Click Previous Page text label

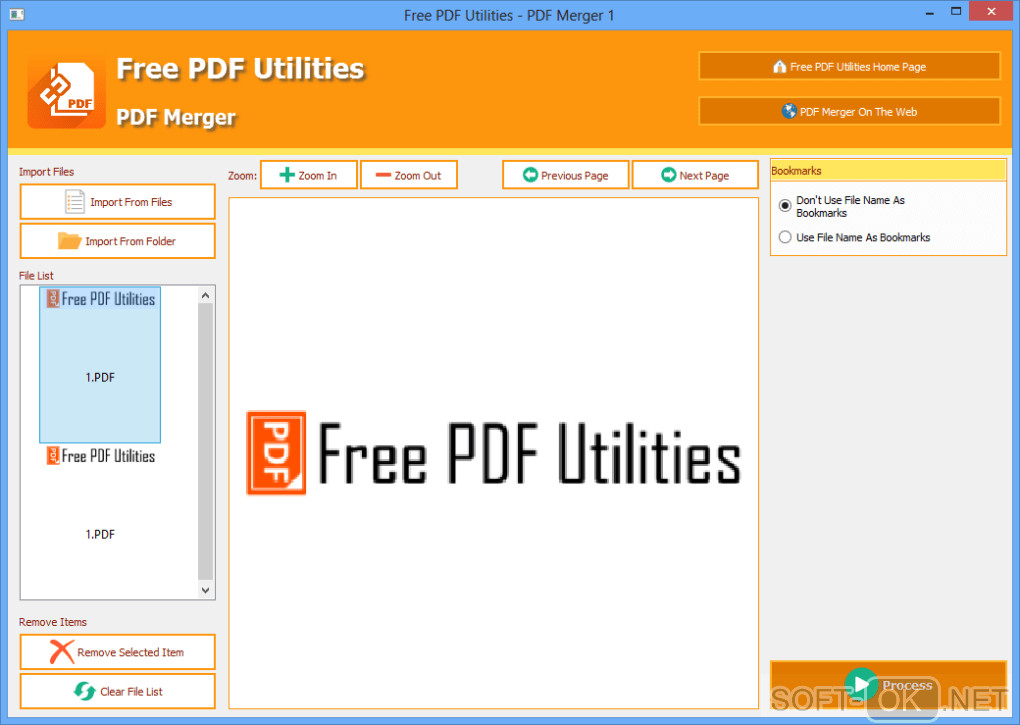point(574,176)
